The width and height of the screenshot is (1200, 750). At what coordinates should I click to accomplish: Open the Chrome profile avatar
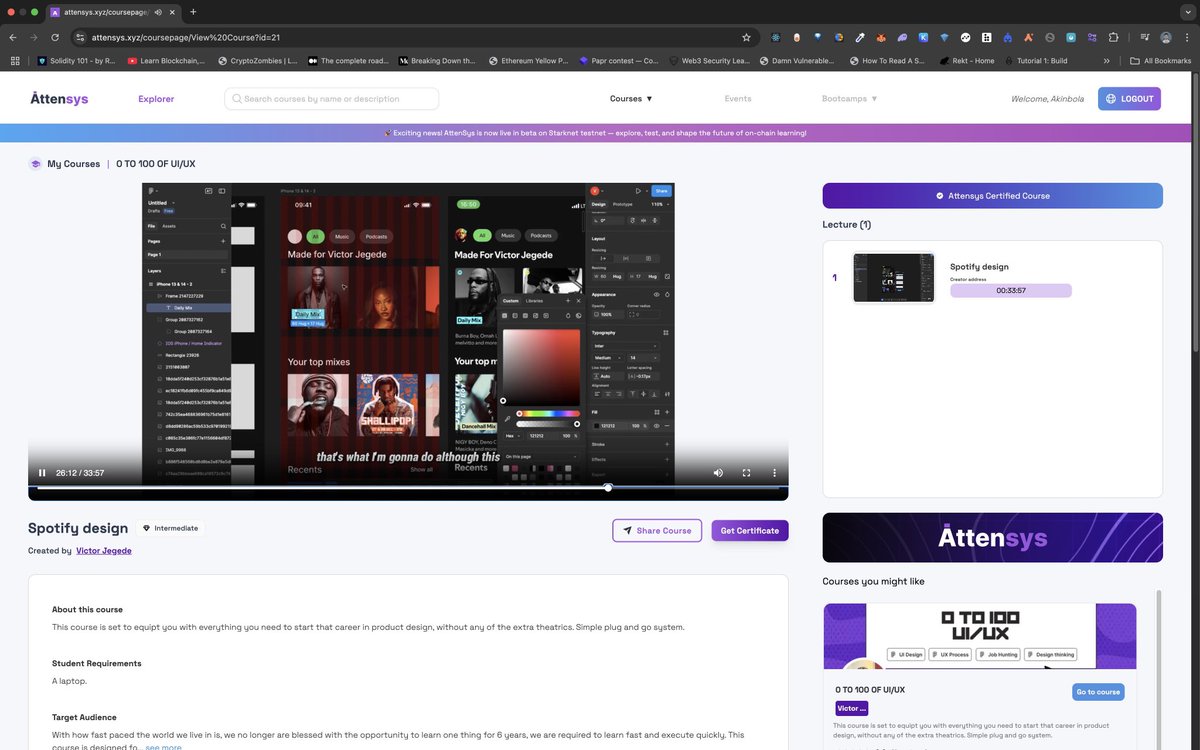point(1166,37)
